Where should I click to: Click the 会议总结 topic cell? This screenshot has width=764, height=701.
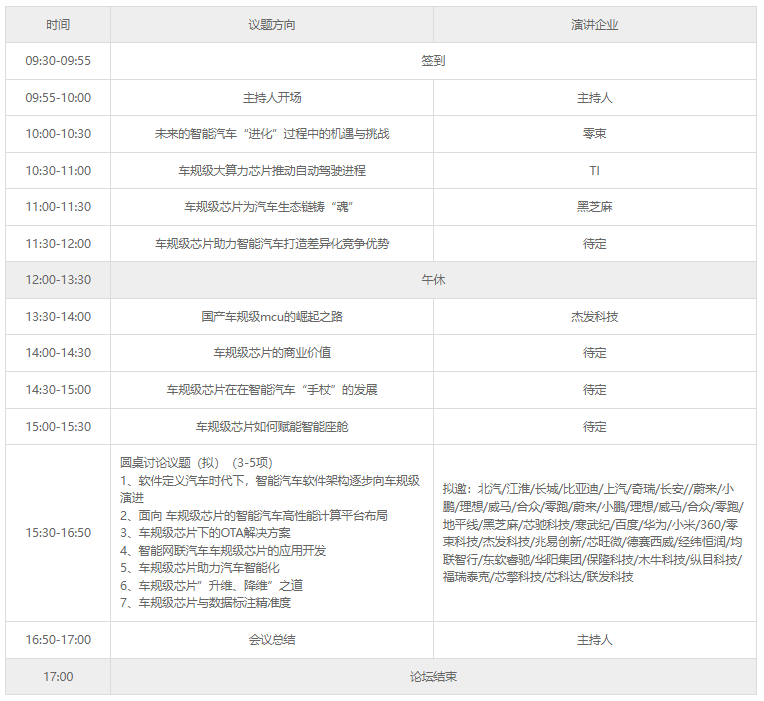click(272, 640)
